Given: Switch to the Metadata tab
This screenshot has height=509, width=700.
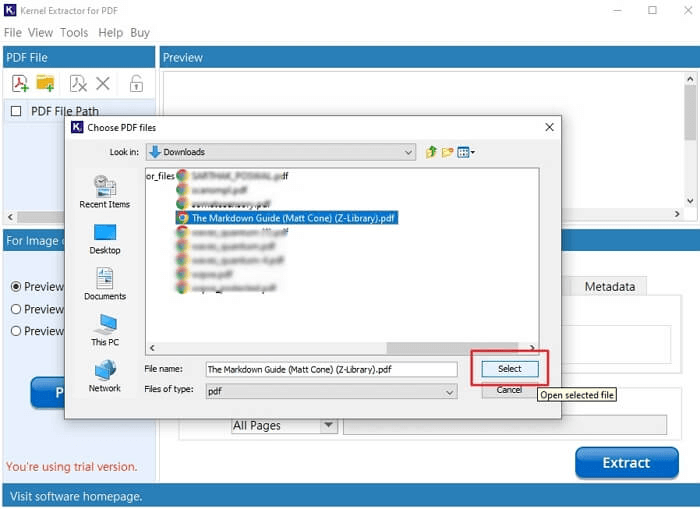Looking at the screenshot, I should (610, 287).
